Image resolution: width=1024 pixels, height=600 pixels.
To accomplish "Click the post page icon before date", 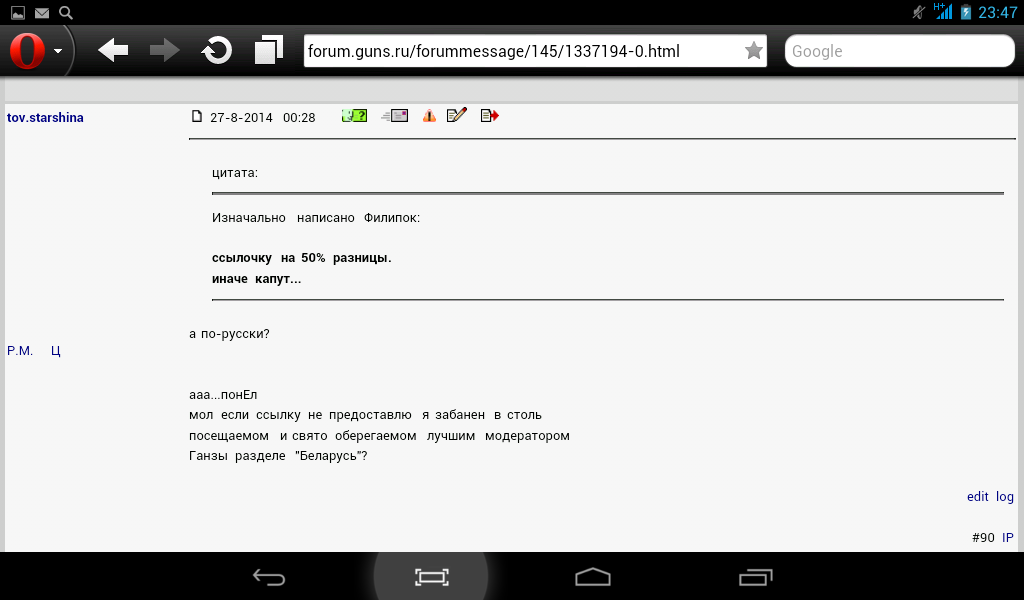I will click(x=197, y=116).
